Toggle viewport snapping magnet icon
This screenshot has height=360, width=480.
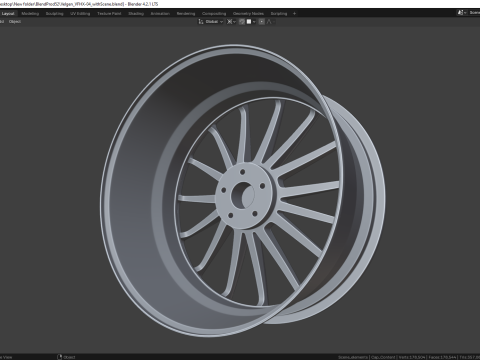point(242,22)
